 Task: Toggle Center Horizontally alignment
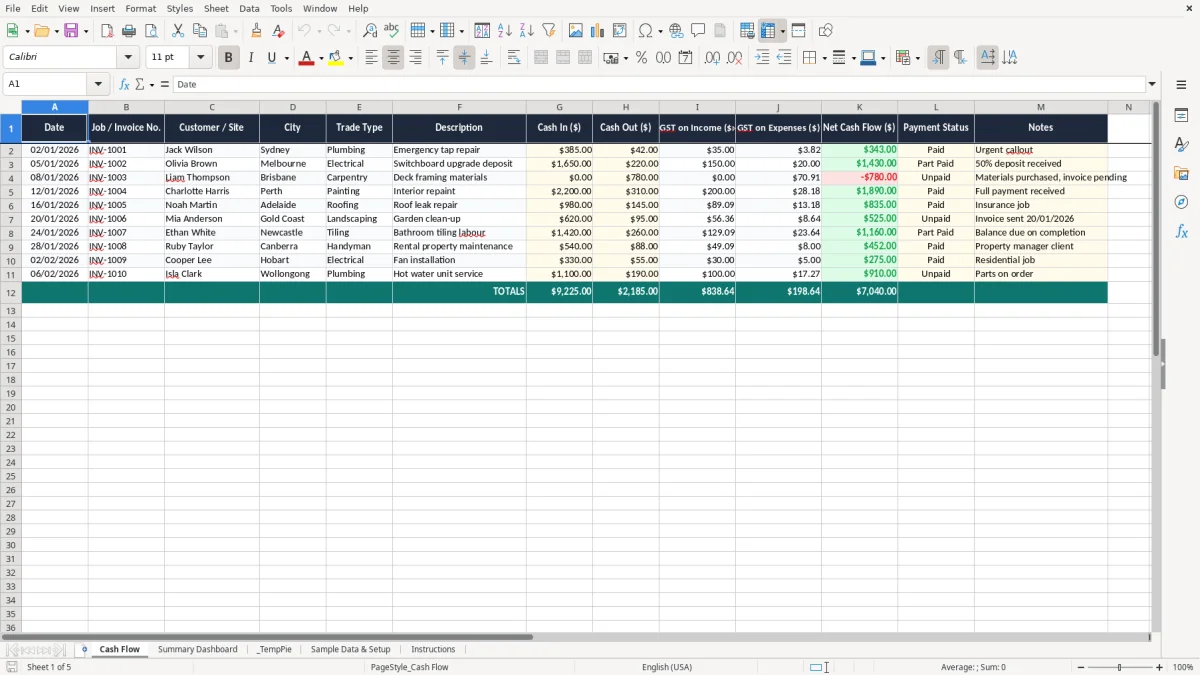(x=393, y=58)
